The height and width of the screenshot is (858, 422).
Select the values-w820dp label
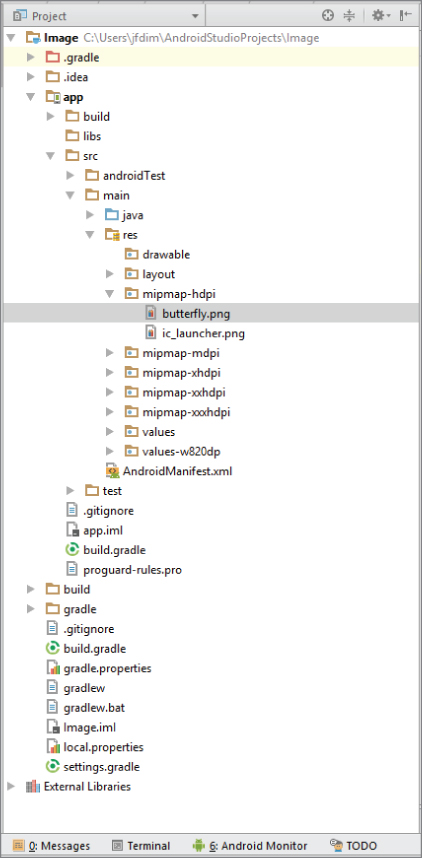(x=181, y=451)
